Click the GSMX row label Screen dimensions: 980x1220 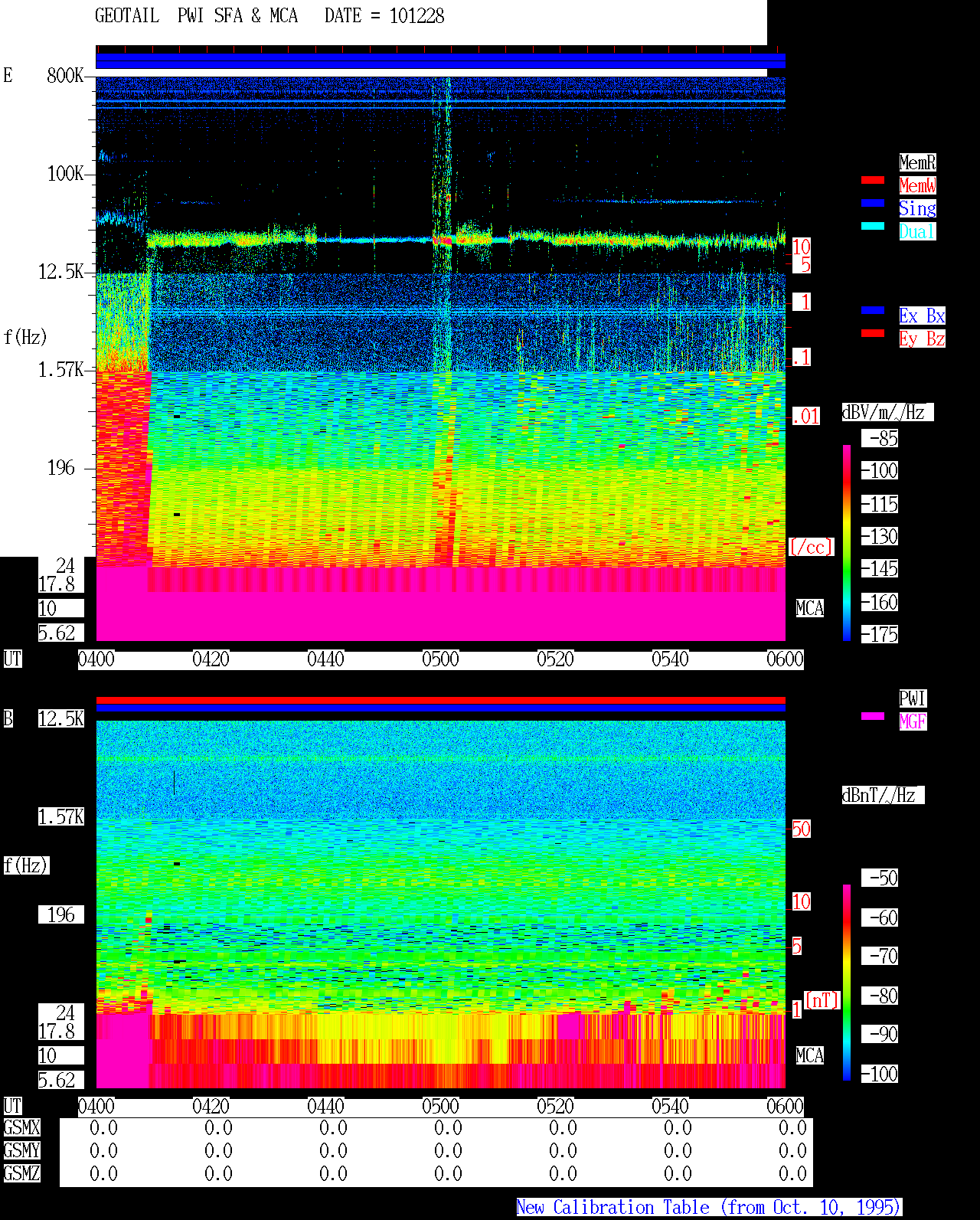(x=21, y=1127)
